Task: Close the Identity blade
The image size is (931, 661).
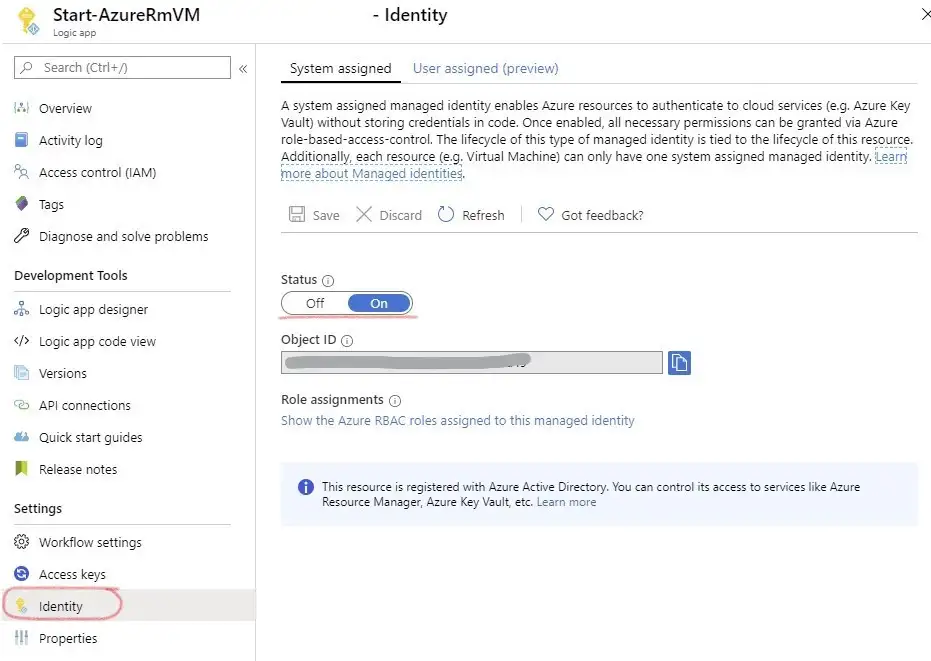Action: (x=925, y=14)
